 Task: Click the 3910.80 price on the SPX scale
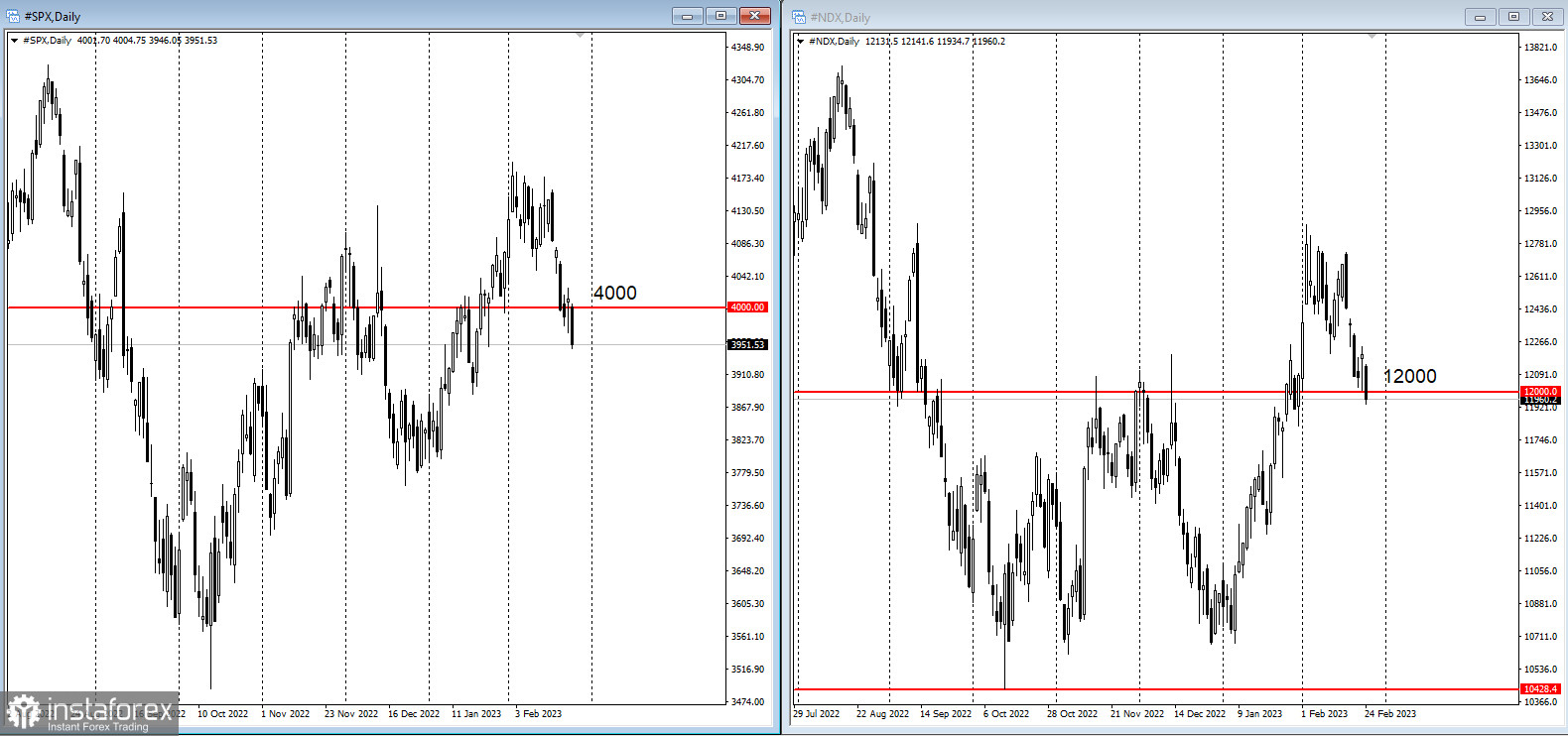pyautogui.click(x=747, y=375)
